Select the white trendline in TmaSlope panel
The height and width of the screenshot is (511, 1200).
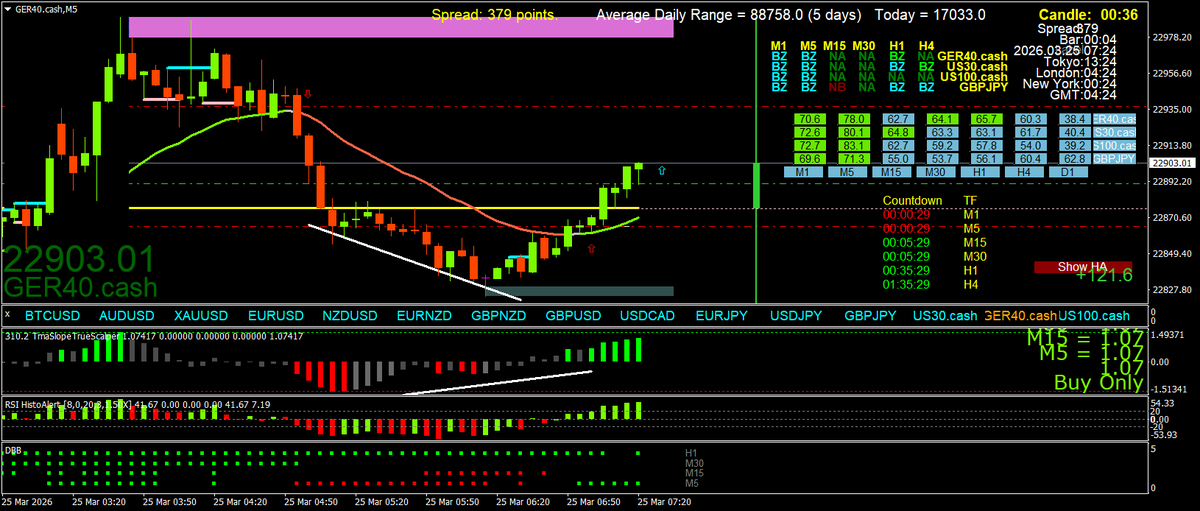click(x=499, y=383)
